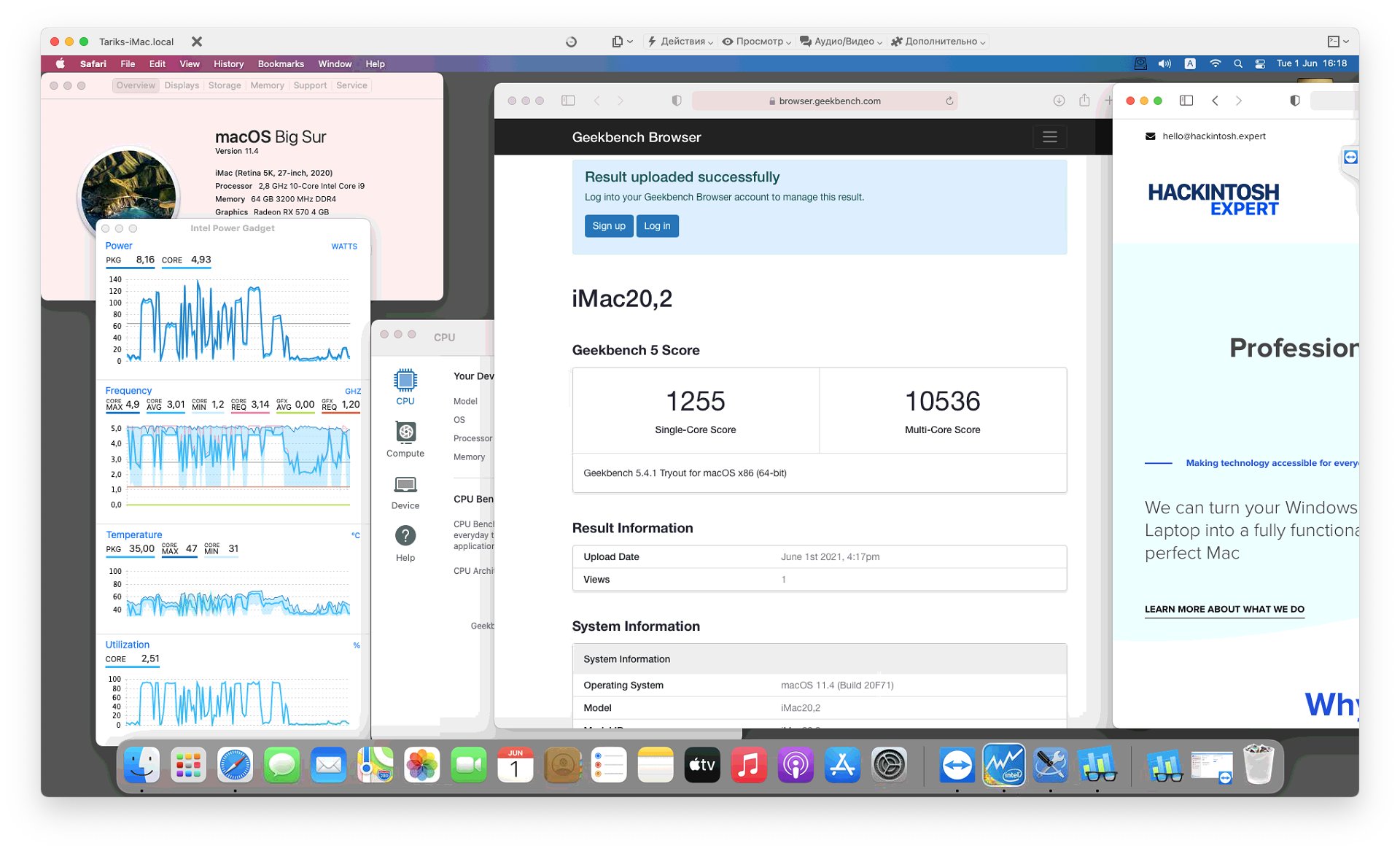1400x851 pixels.
Task: Open the History menu
Action: coord(228,64)
